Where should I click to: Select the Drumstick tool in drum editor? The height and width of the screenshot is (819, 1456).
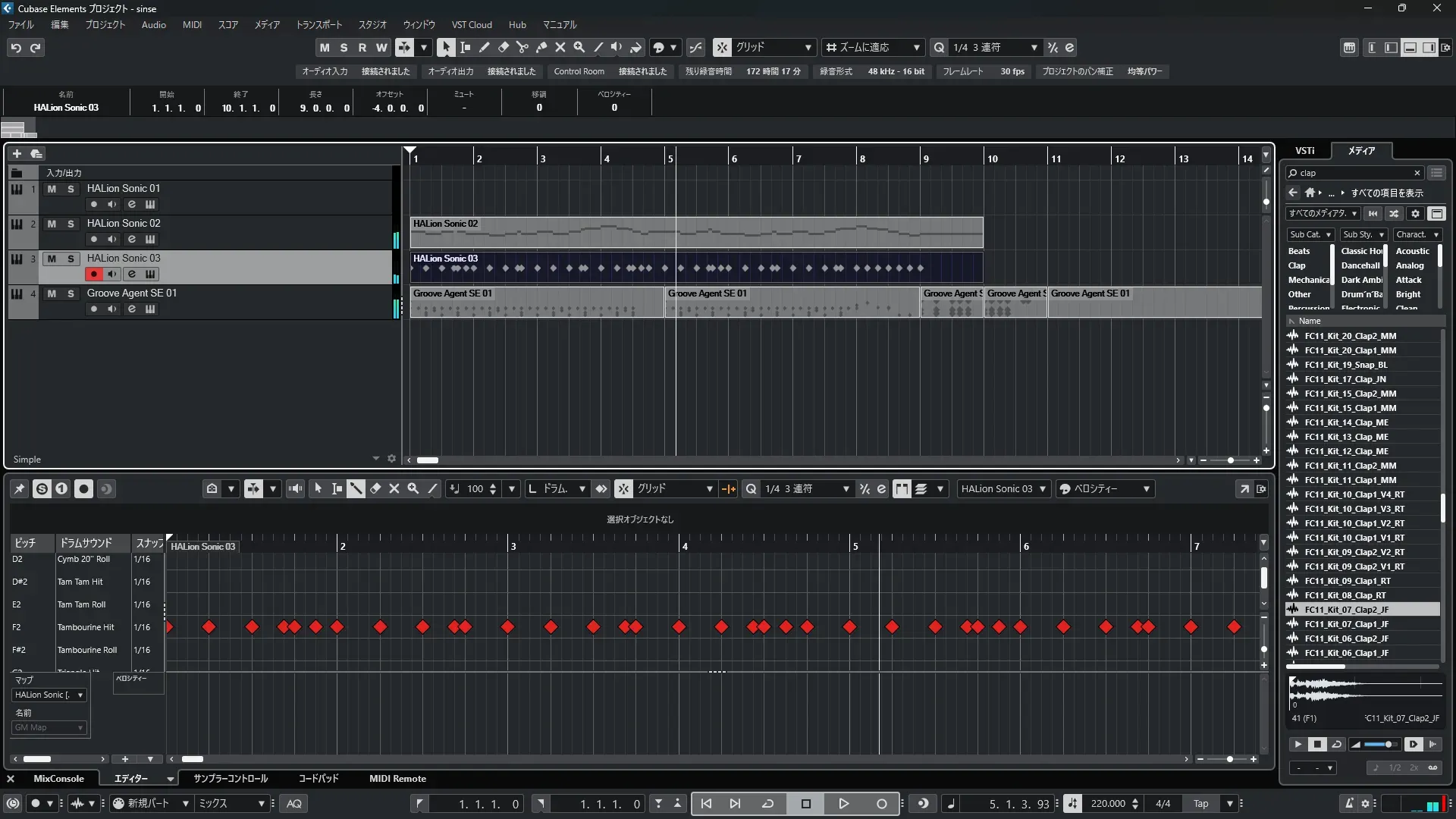(356, 489)
